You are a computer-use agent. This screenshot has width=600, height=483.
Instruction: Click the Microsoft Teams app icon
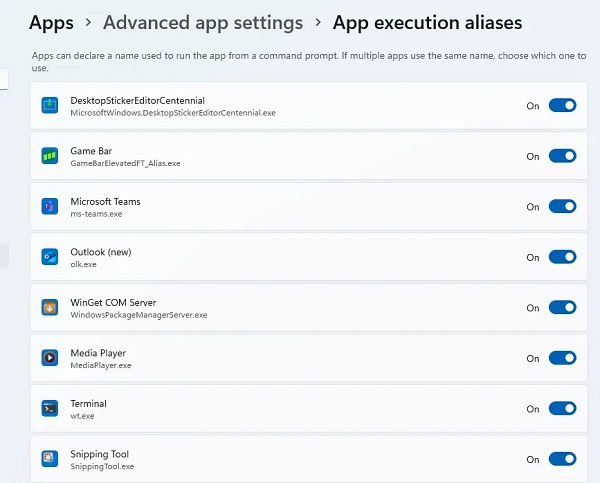coord(50,206)
